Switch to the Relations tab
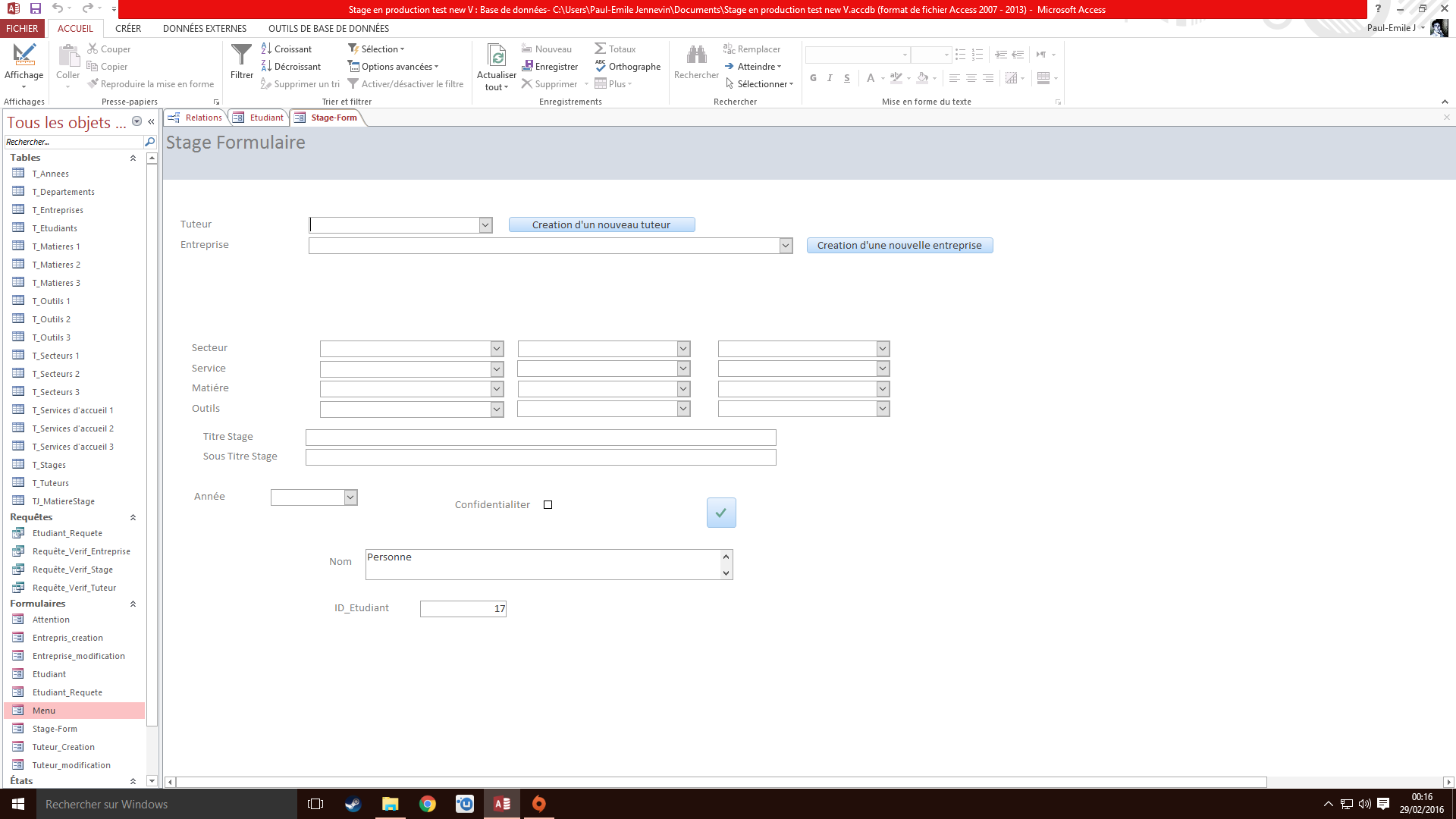This screenshot has height=819, width=1456. (x=202, y=117)
